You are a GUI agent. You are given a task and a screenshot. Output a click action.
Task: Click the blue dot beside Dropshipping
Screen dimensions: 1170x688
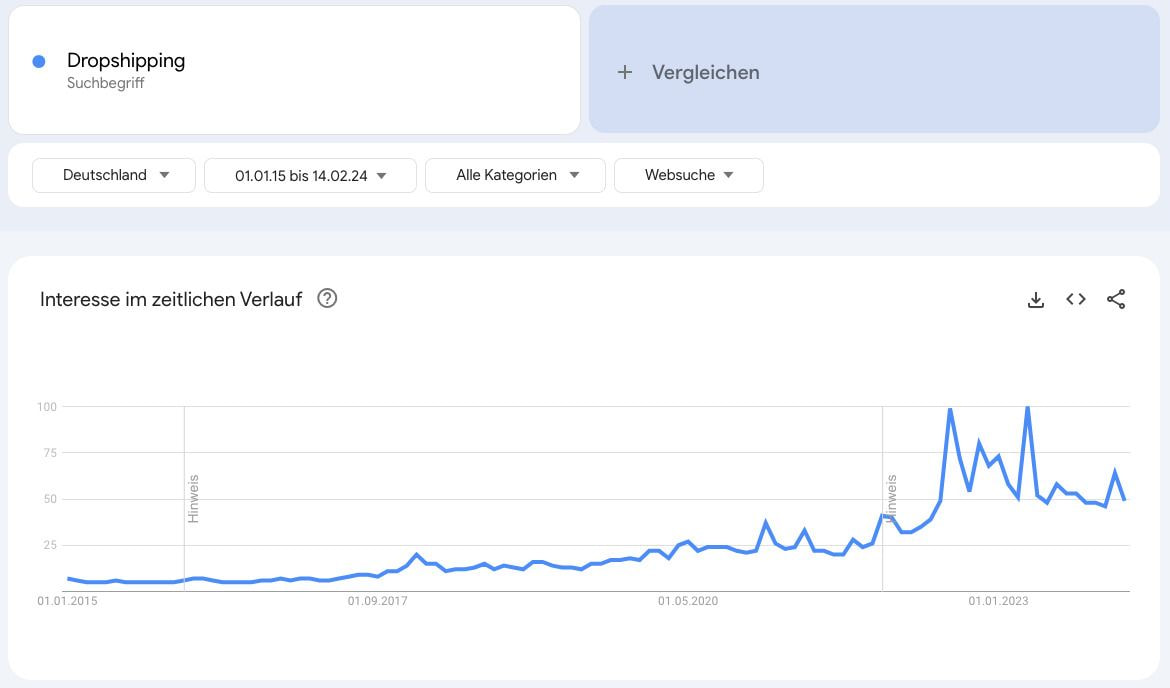click(x=39, y=61)
